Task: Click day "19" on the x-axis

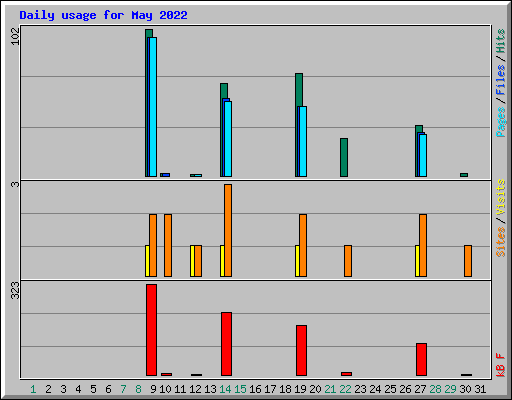Action: [x=300, y=389]
